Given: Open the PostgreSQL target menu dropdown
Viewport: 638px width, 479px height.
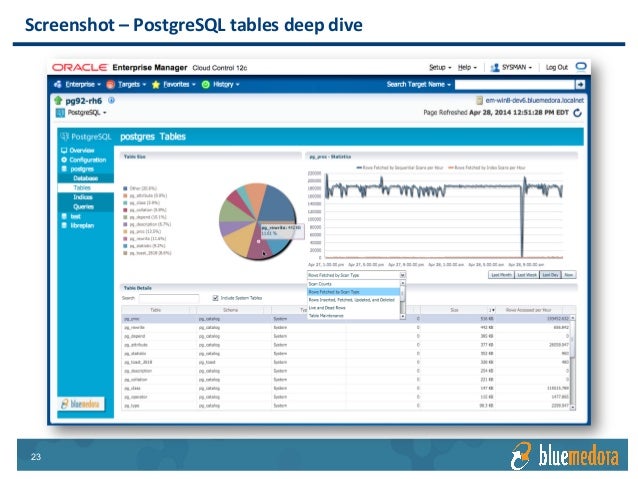Looking at the screenshot, I should [87, 113].
